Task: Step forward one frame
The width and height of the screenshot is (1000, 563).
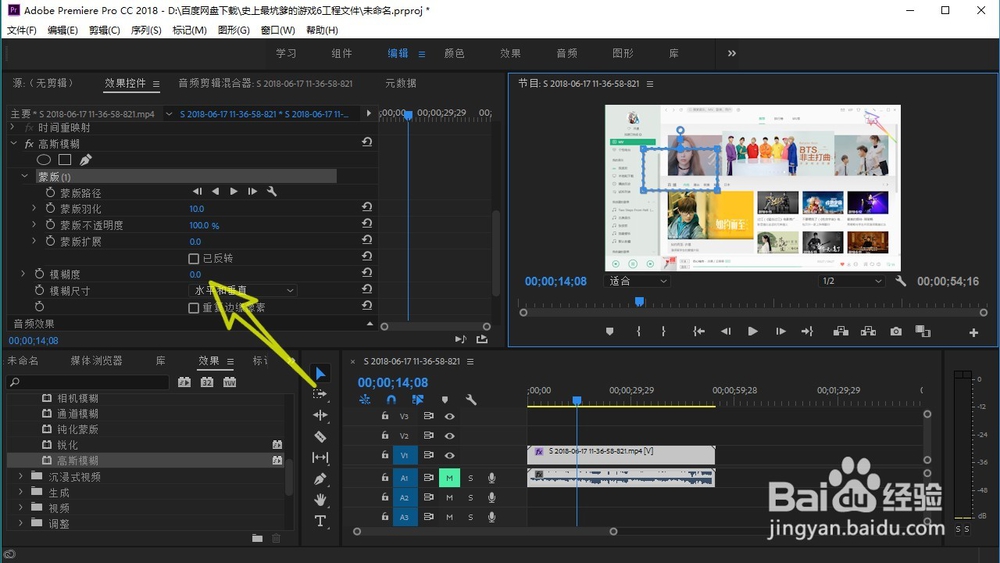Action: click(780, 332)
